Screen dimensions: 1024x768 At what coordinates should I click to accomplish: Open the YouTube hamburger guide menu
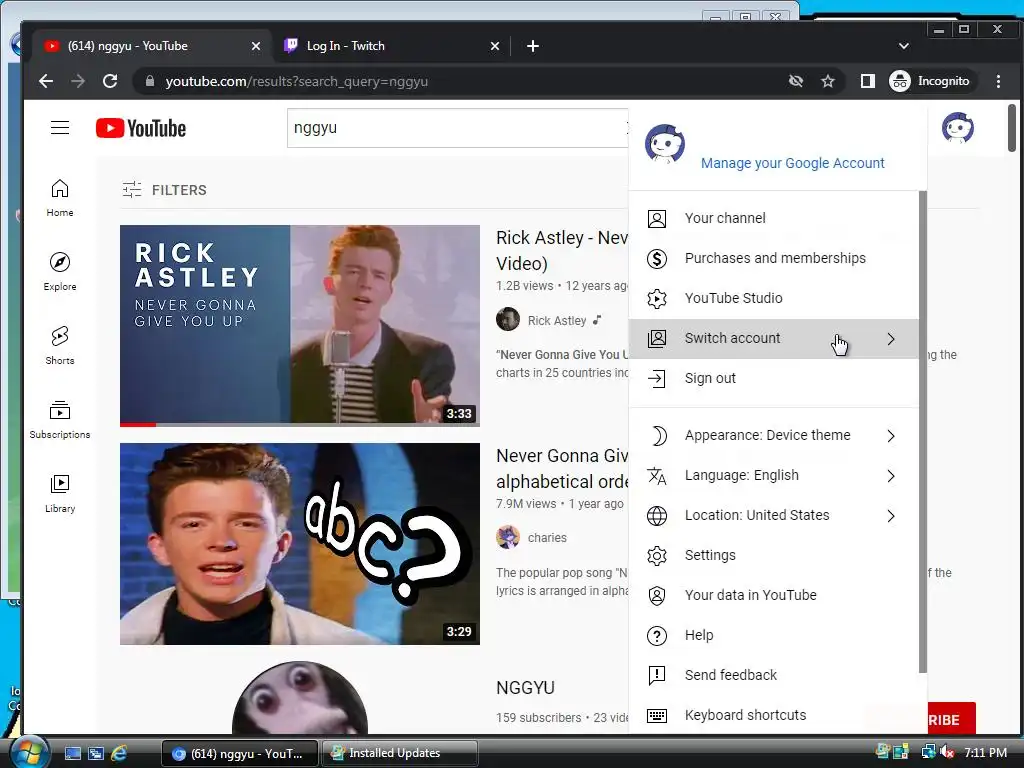[x=60, y=127]
